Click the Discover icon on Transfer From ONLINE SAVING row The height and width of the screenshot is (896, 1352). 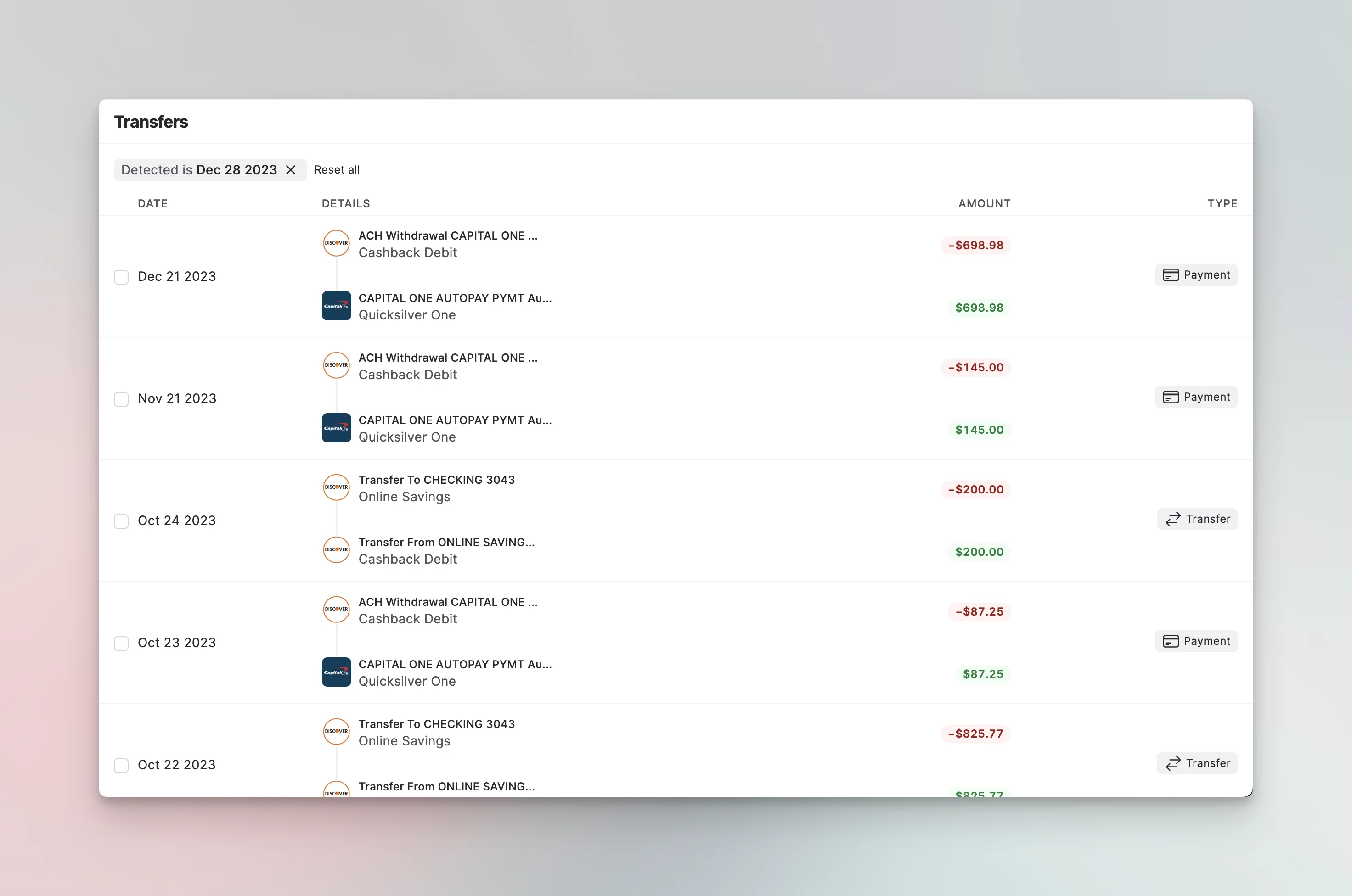tap(336, 550)
